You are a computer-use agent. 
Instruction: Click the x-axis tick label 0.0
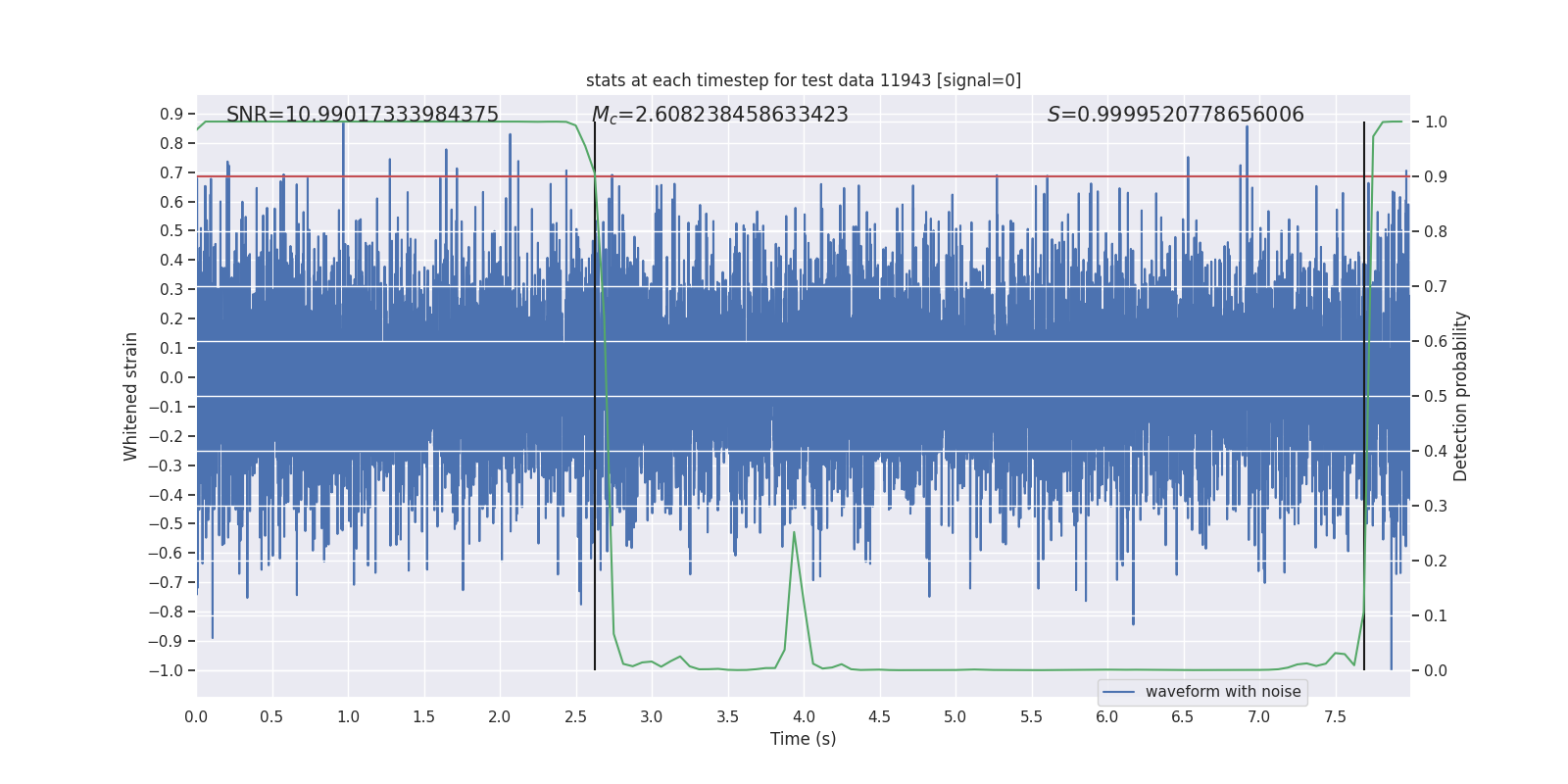(196, 717)
